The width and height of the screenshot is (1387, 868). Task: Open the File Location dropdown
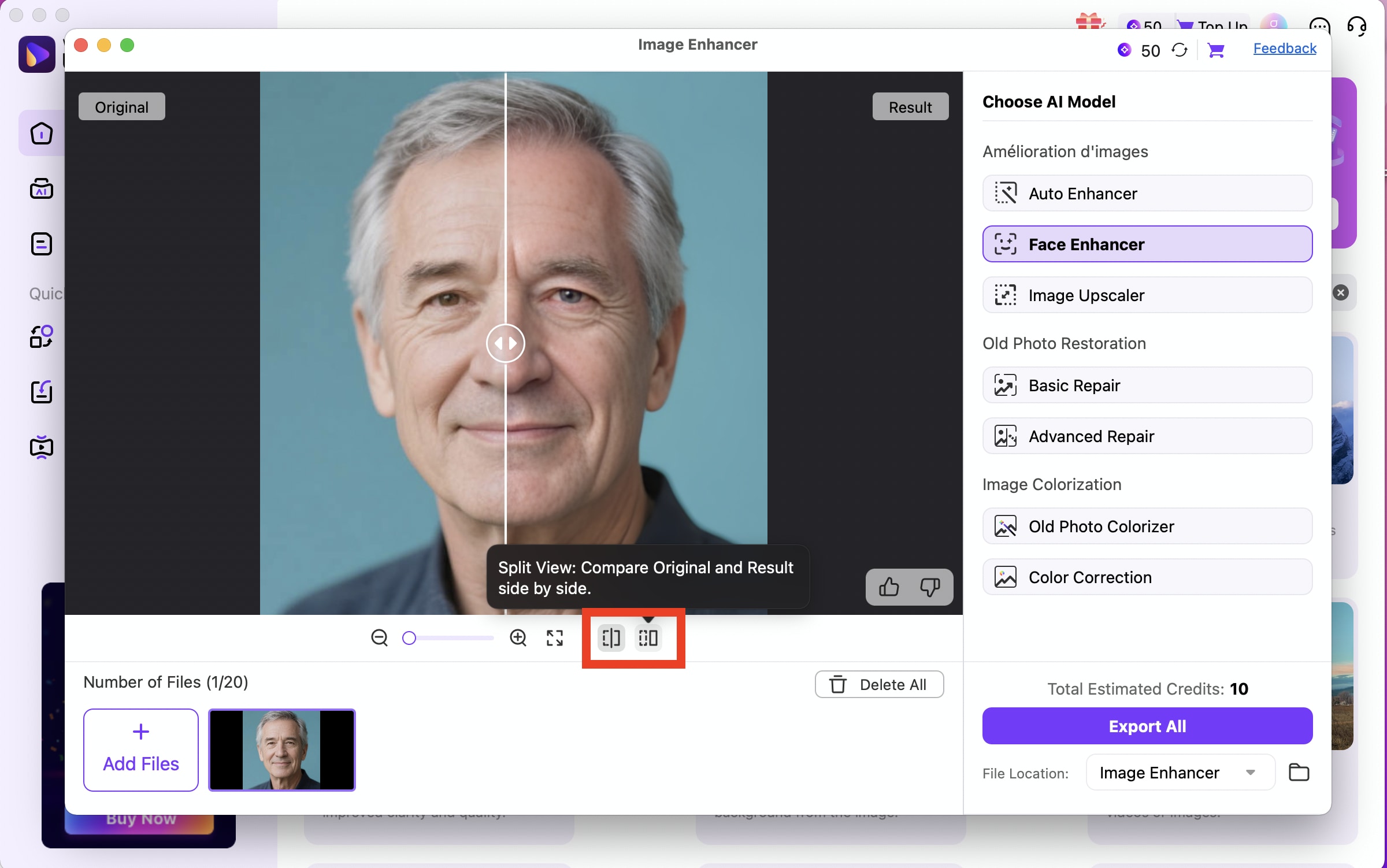coord(1180,773)
